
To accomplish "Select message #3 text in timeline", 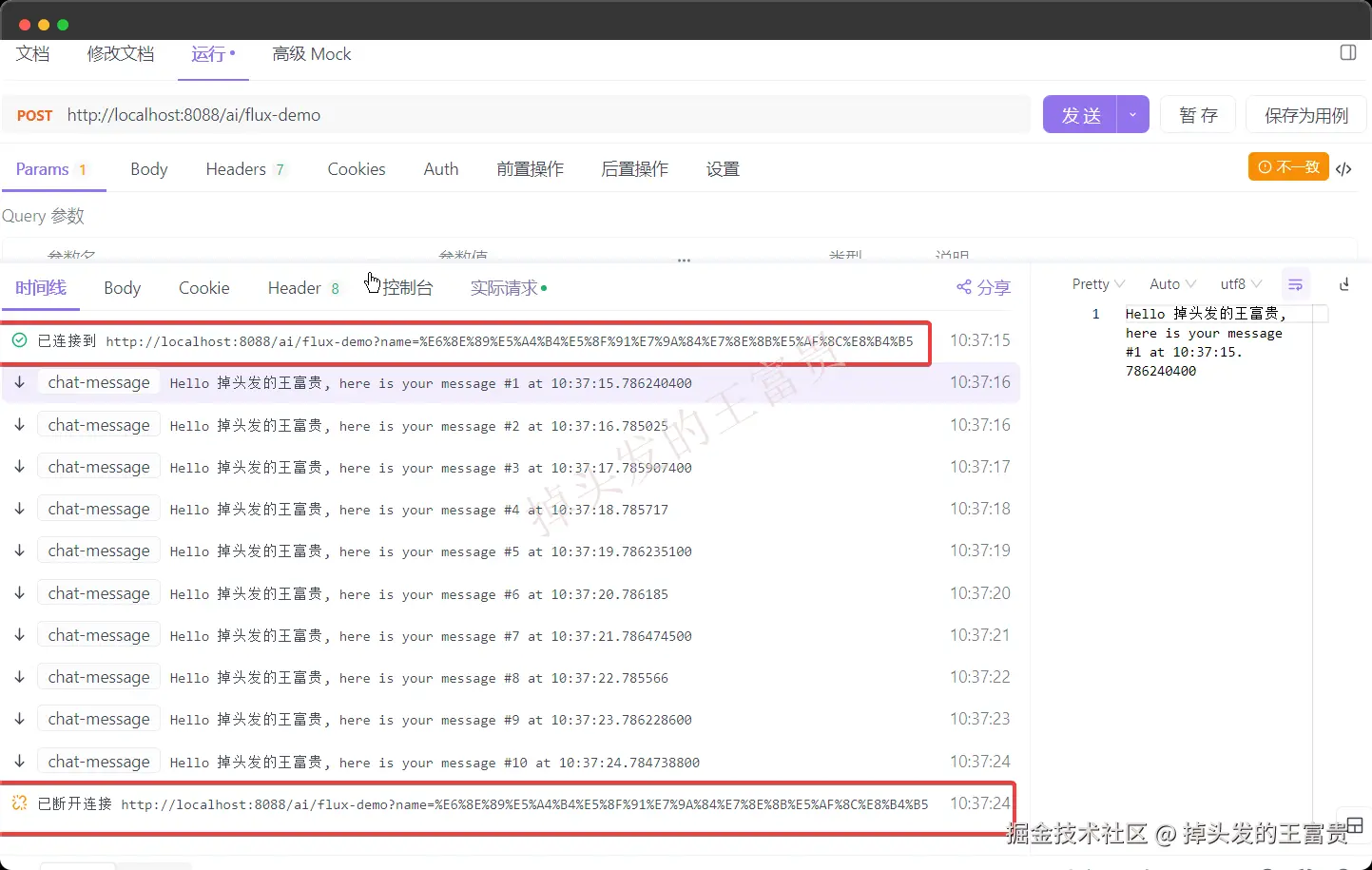I will click(x=431, y=468).
